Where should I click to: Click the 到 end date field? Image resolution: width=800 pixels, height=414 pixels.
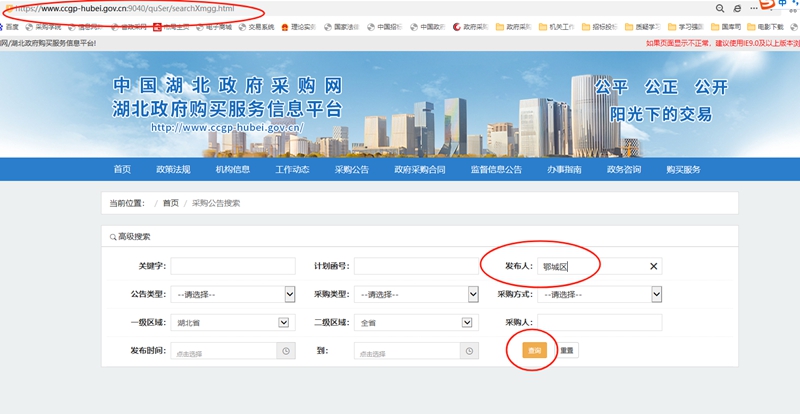tap(407, 351)
